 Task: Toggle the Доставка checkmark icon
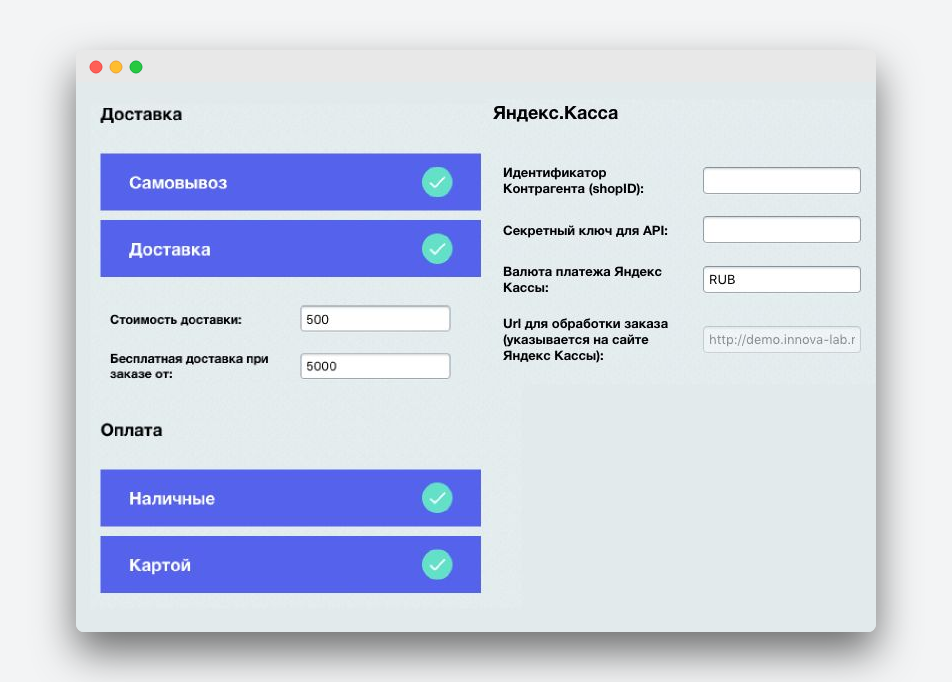coord(437,249)
